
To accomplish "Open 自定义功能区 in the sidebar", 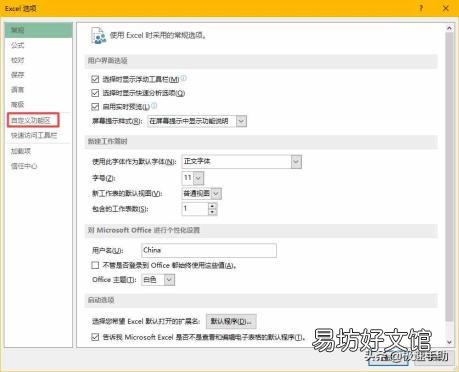I will pyautogui.click(x=33, y=120).
